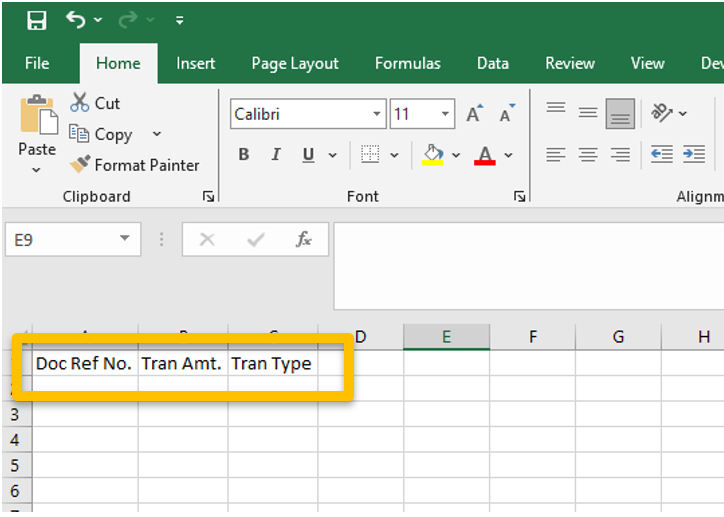
Task: Click the Insert Function fx icon
Action: (x=304, y=239)
